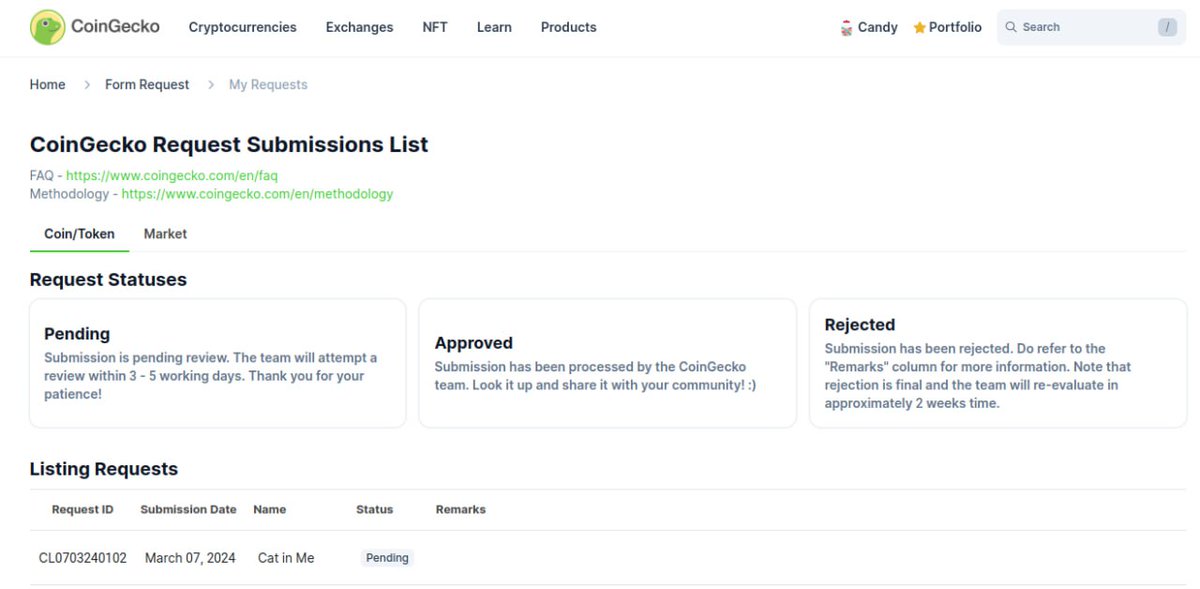Select request ID CL0703240102
Image resolution: width=1200 pixels, height=589 pixels.
[83, 558]
